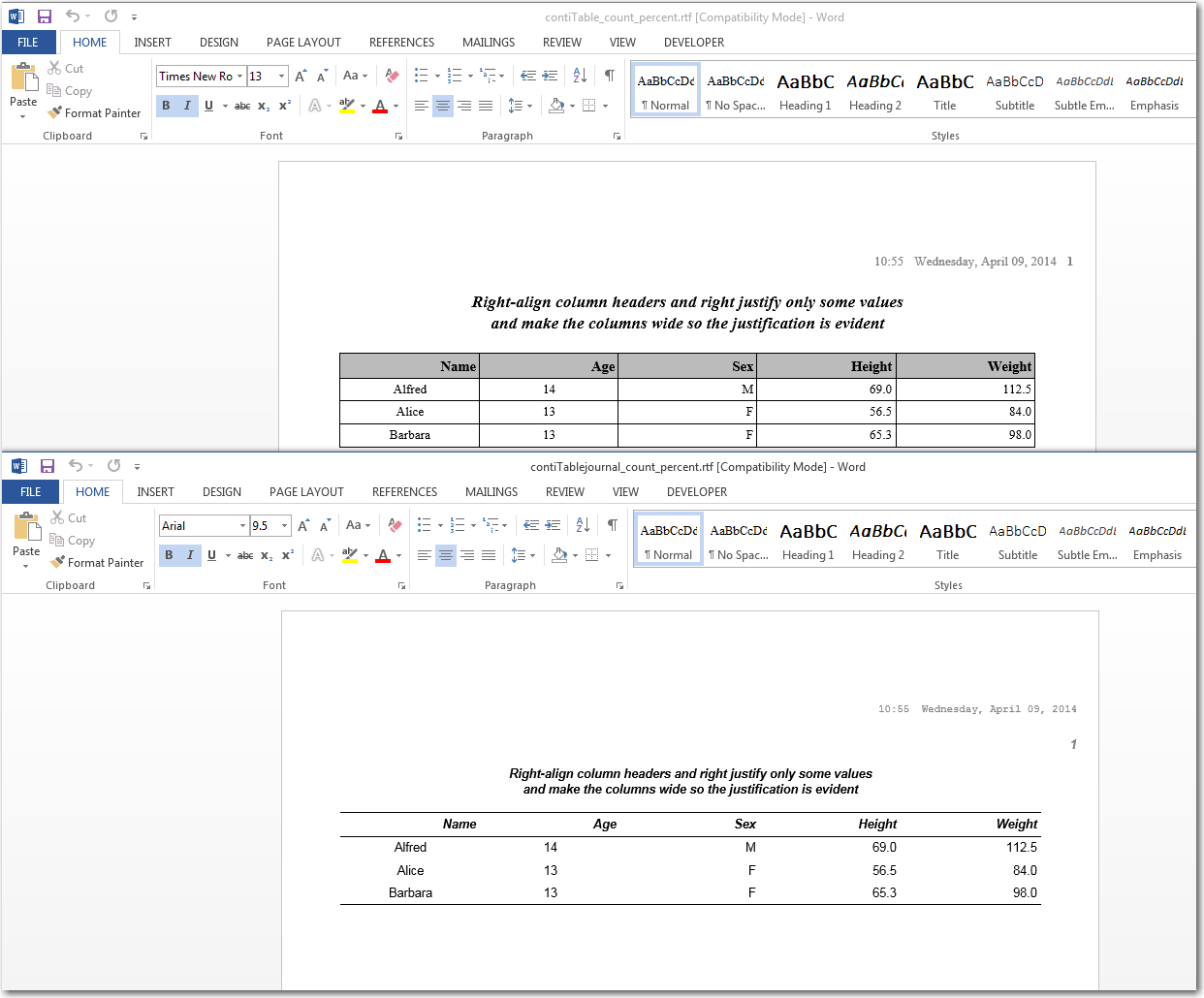The height and width of the screenshot is (998, 1204).
Task: Toggle Bold in the top Word window
Action: pos(166,106)
